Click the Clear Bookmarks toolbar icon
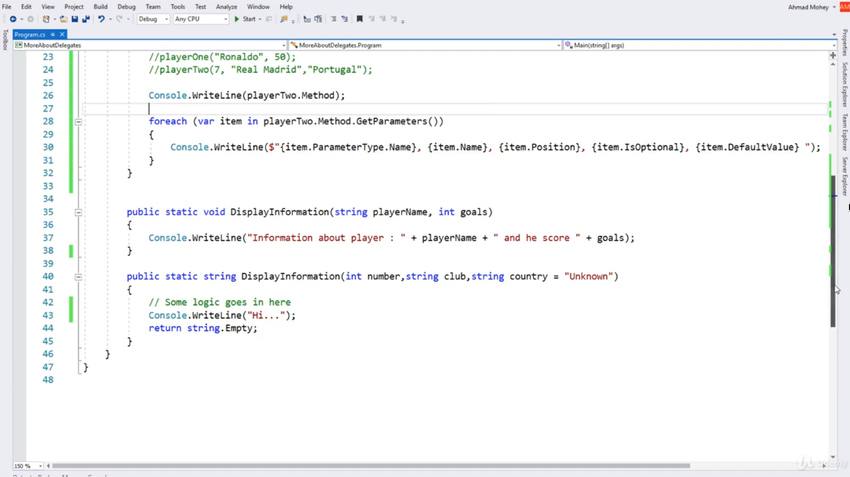 [x=394, y=19]
